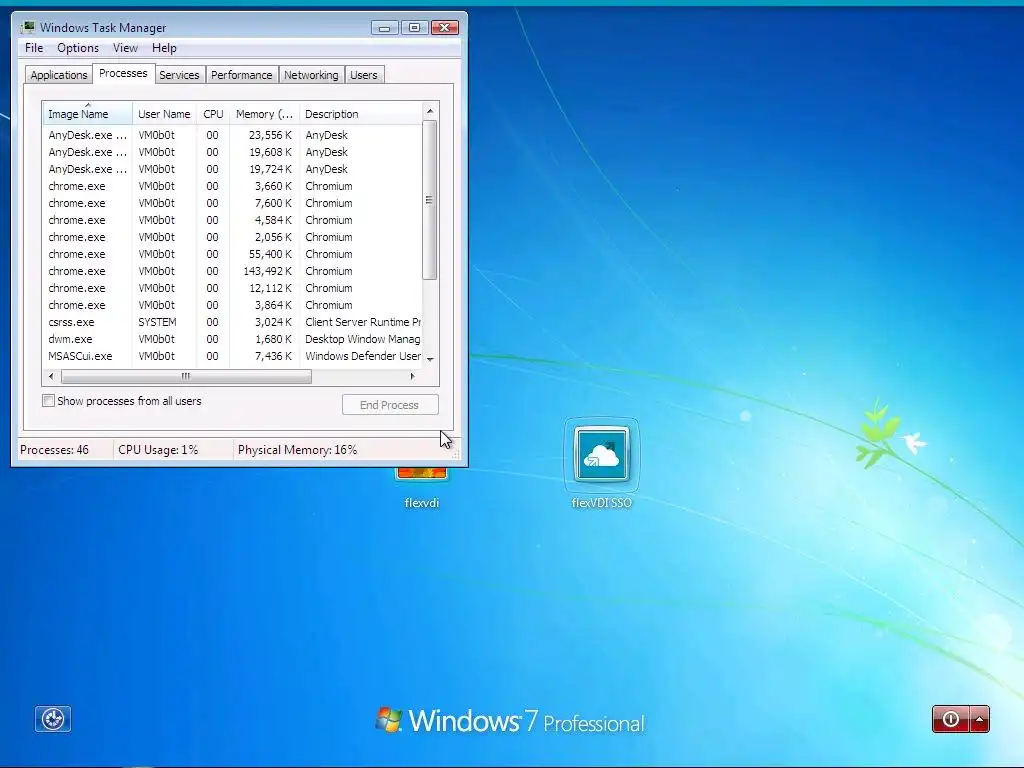
Task: Select the csrss.exe process row
Action: pos(232,322)
